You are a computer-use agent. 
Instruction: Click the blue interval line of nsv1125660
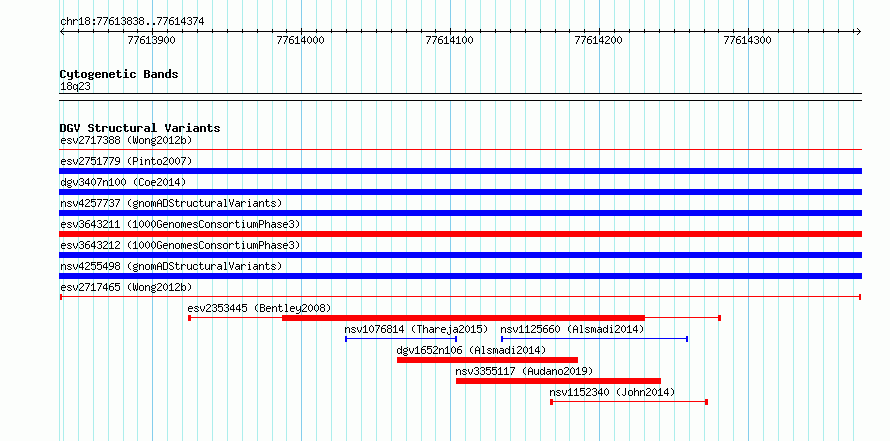(594, 339)
